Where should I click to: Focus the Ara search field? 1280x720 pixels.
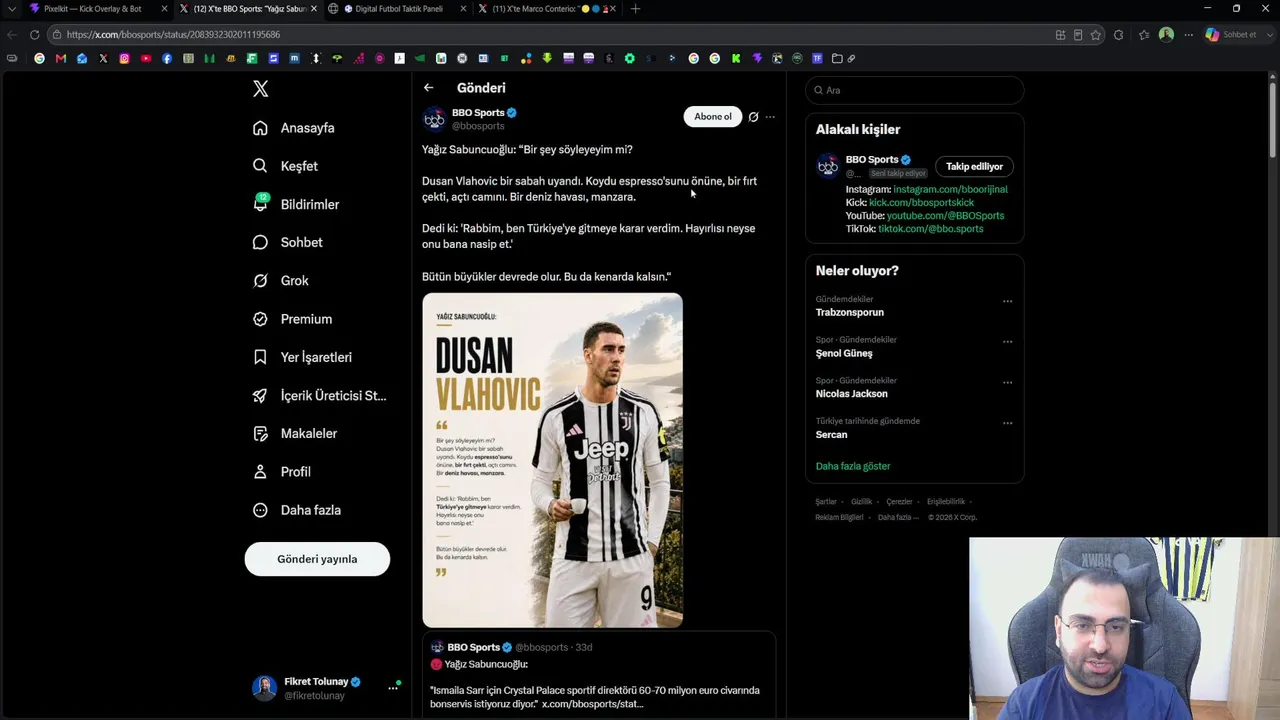coord(915,90)
